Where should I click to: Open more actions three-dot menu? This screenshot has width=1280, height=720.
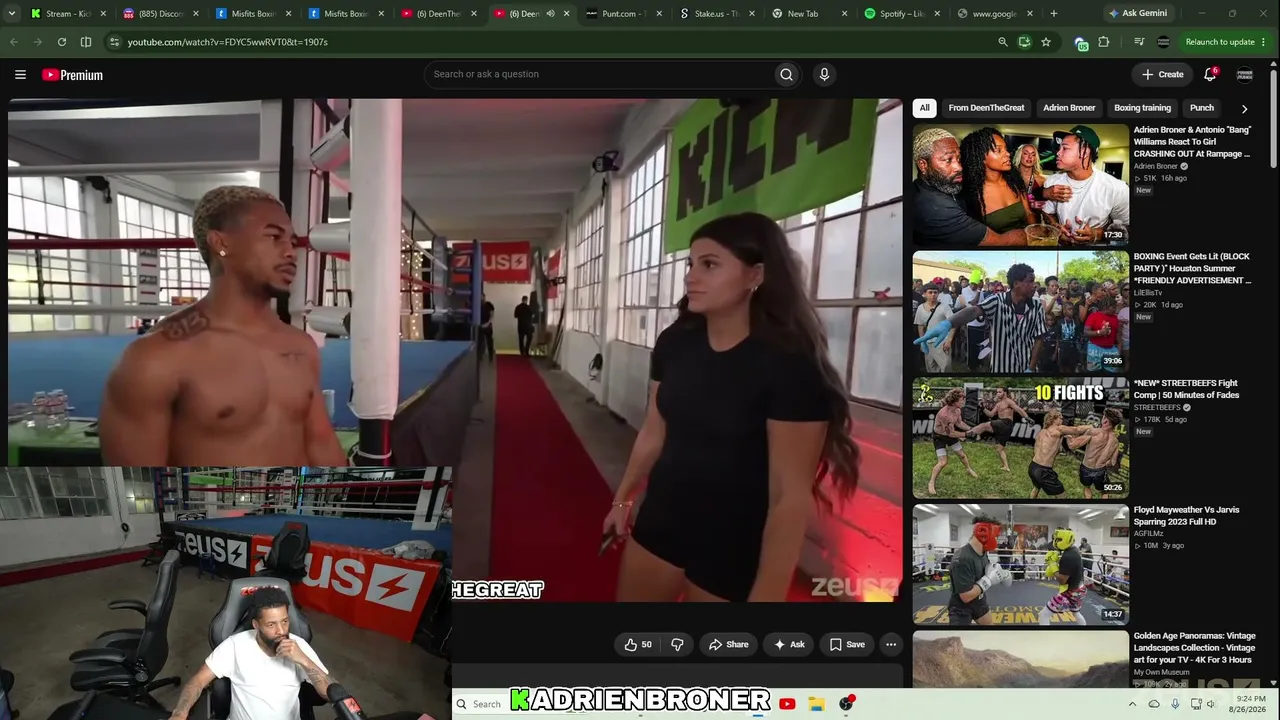point(891,645)
